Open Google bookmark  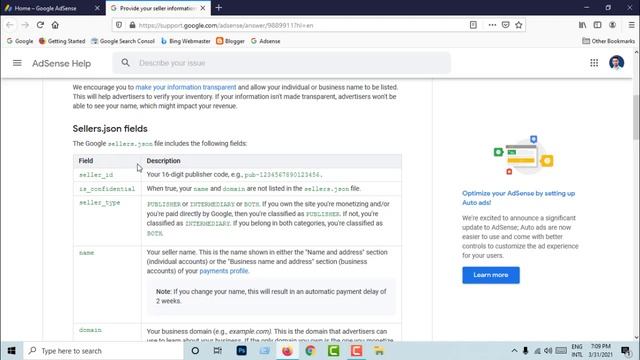point(20,41)
